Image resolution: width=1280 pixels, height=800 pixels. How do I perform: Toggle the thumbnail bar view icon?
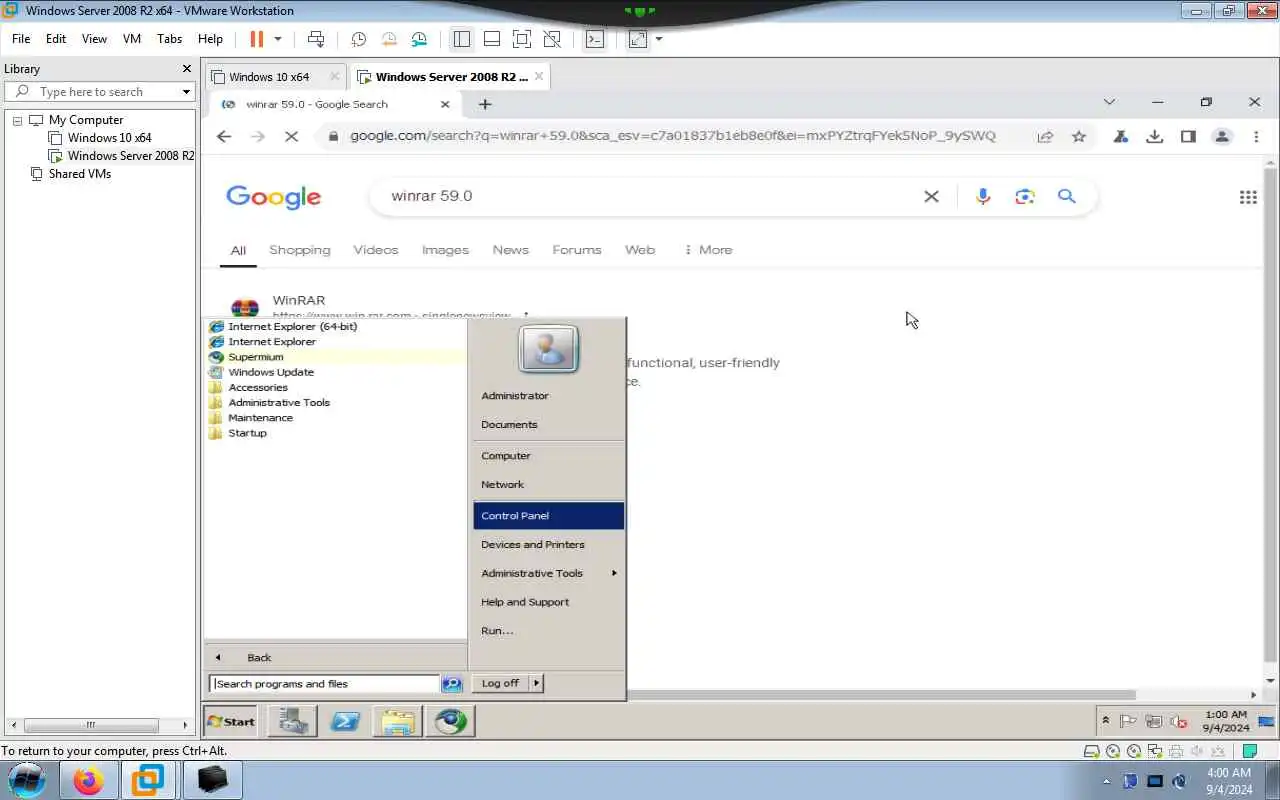click(x=491, y=39)
